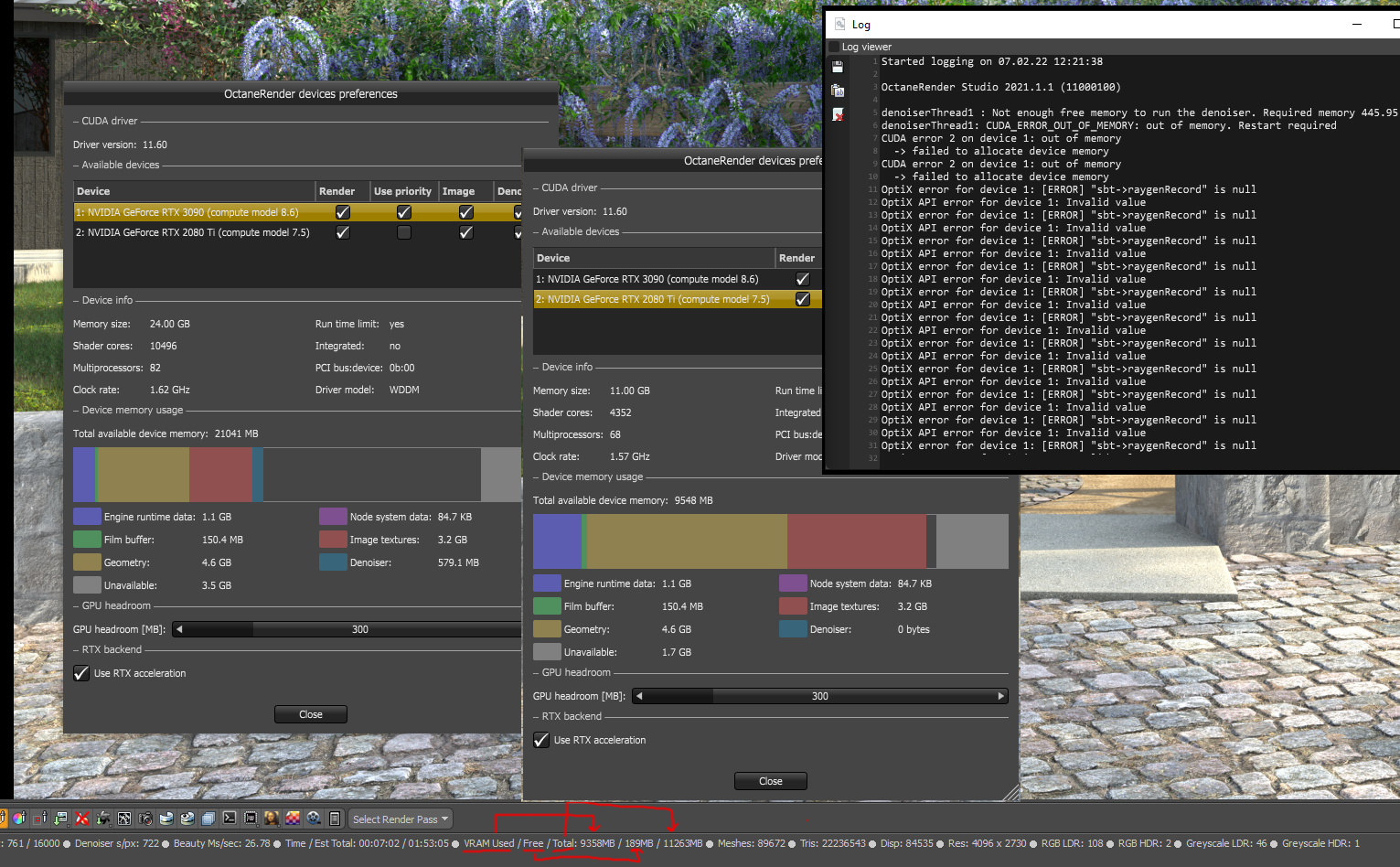Image resolution: width=1400 pixels, height=867 pixels.
Task: Click the disk with eye icon
Action: click(x=187, y=819)
